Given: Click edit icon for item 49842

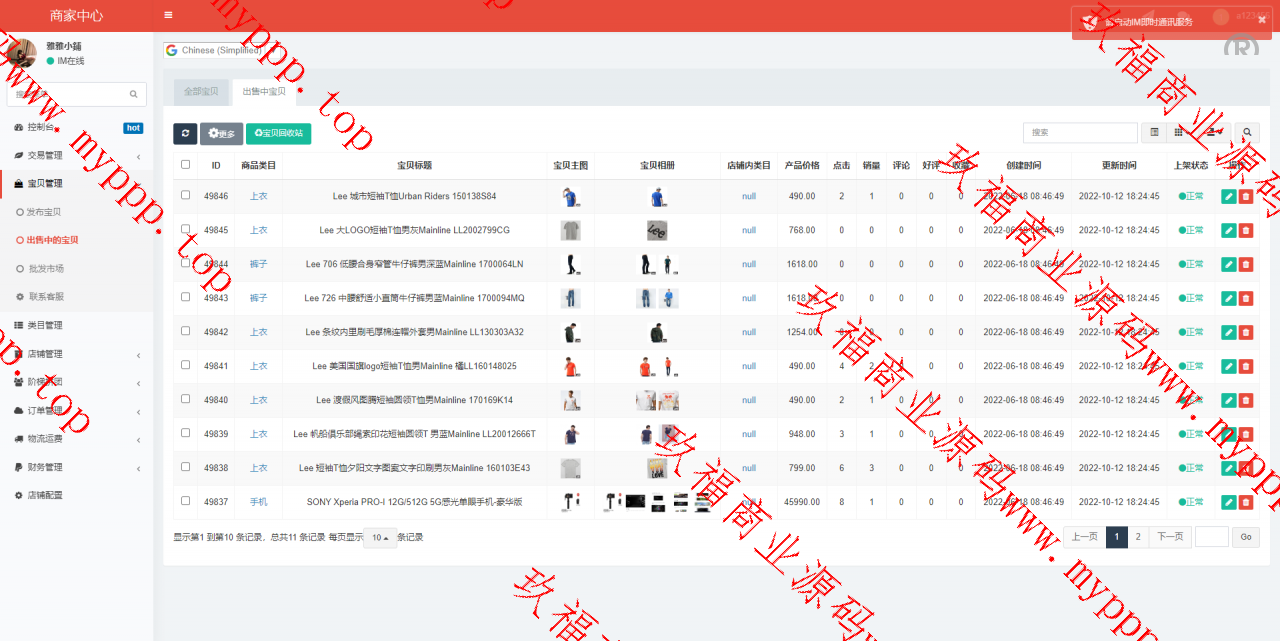Looking at the screenshot, I should [1228, 332].
